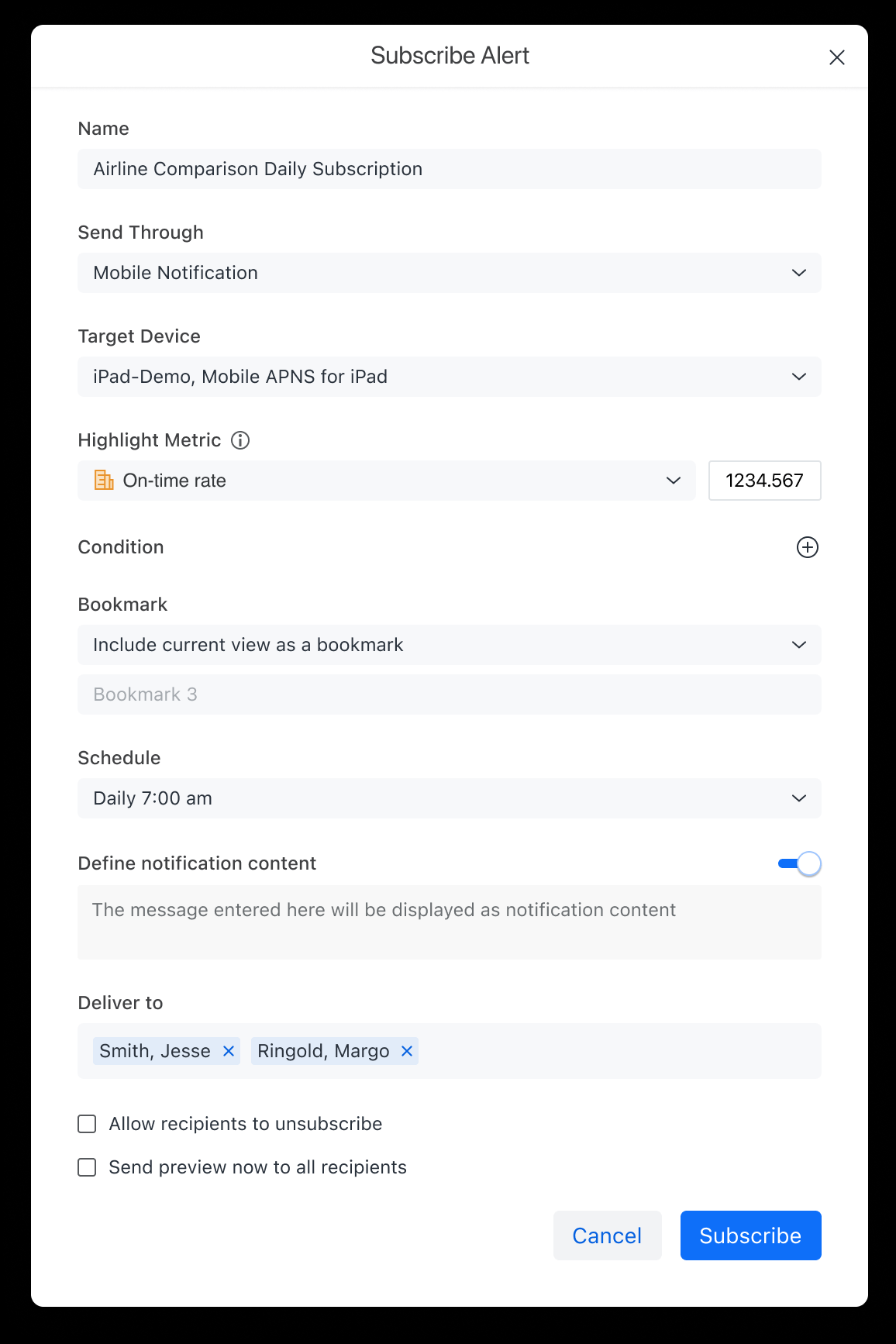This screenshot has width=896, height=1344.
Task: Click the Bookmark 3 name field
Action: (449, 694)
